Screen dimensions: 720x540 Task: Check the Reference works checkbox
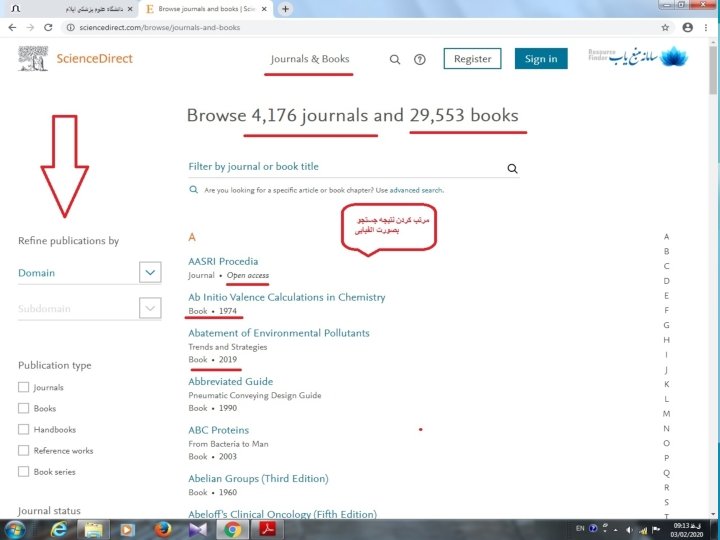tap(23, 450)
